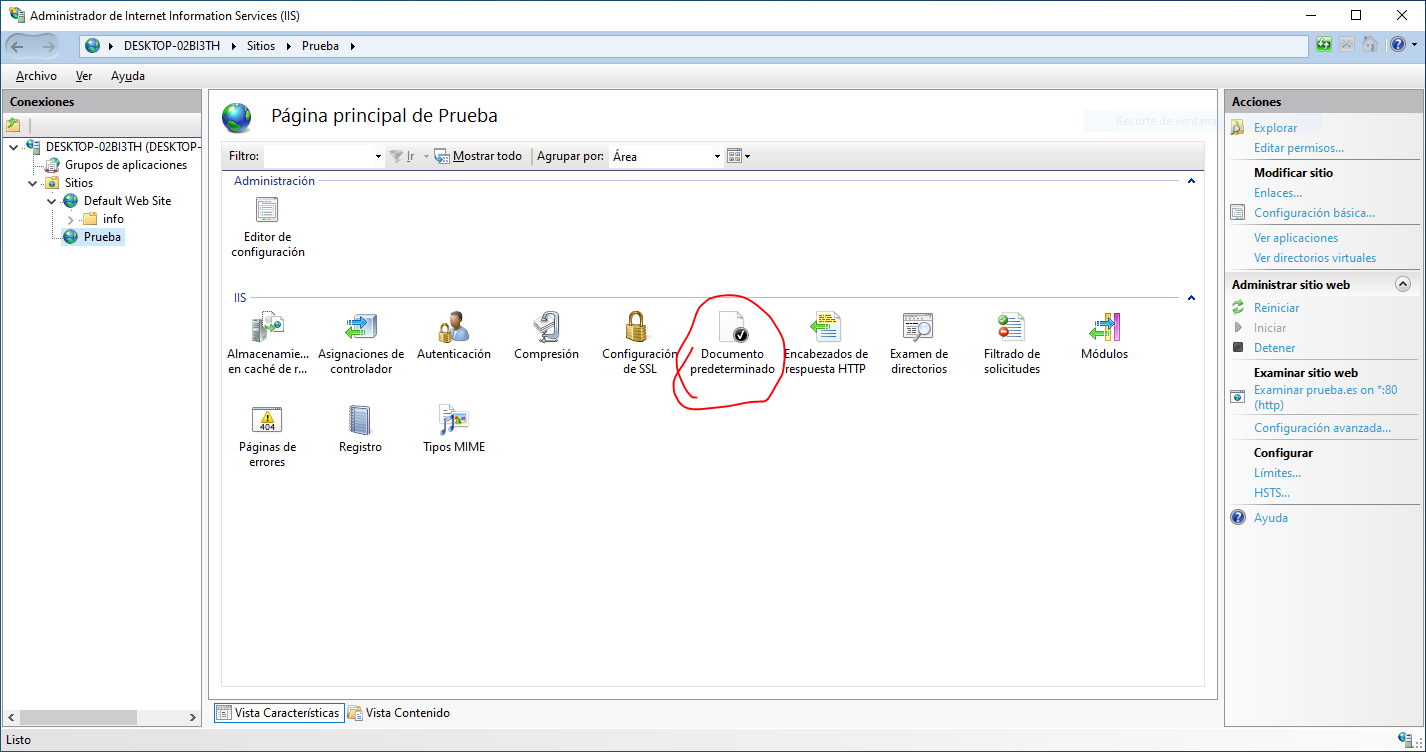Click the Help icon in address bar
This screenshot has width=1426, height=752.
(1397, 45)
